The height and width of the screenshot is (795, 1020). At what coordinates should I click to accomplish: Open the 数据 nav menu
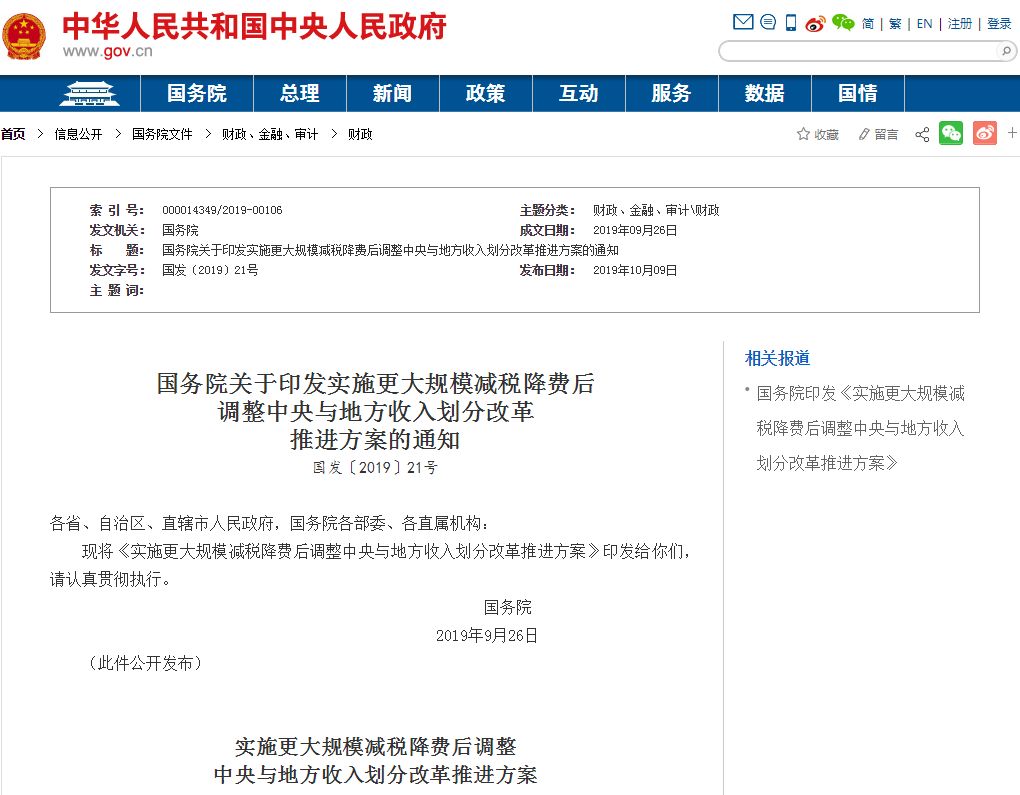pyautogui.click(x=764, y=93)
